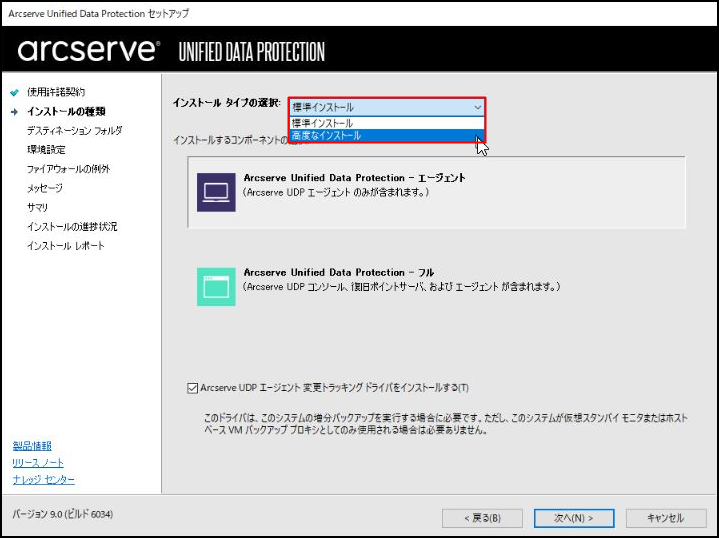The height and width of the screenshot is (538, 719).
Task: Select the メッセージ step
Action: point(44,188)
